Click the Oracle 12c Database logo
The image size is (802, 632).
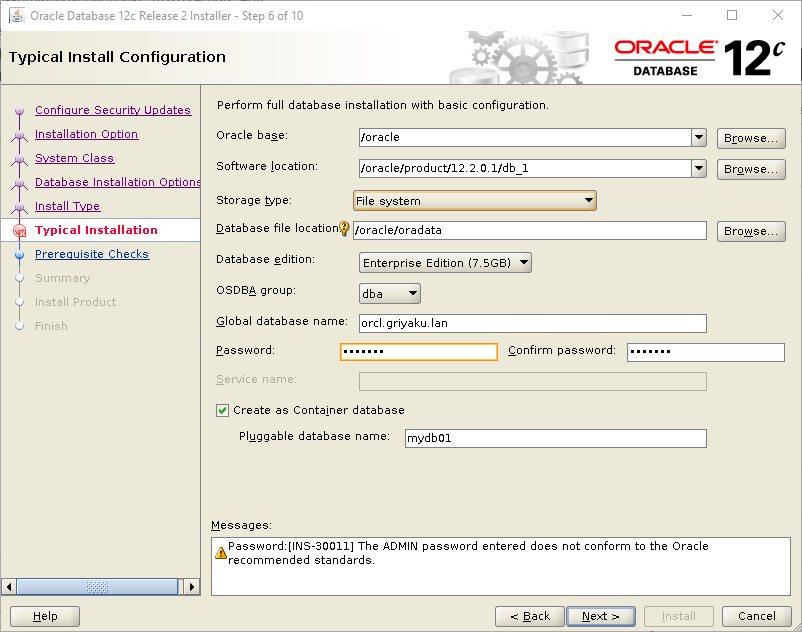point(699,58)
